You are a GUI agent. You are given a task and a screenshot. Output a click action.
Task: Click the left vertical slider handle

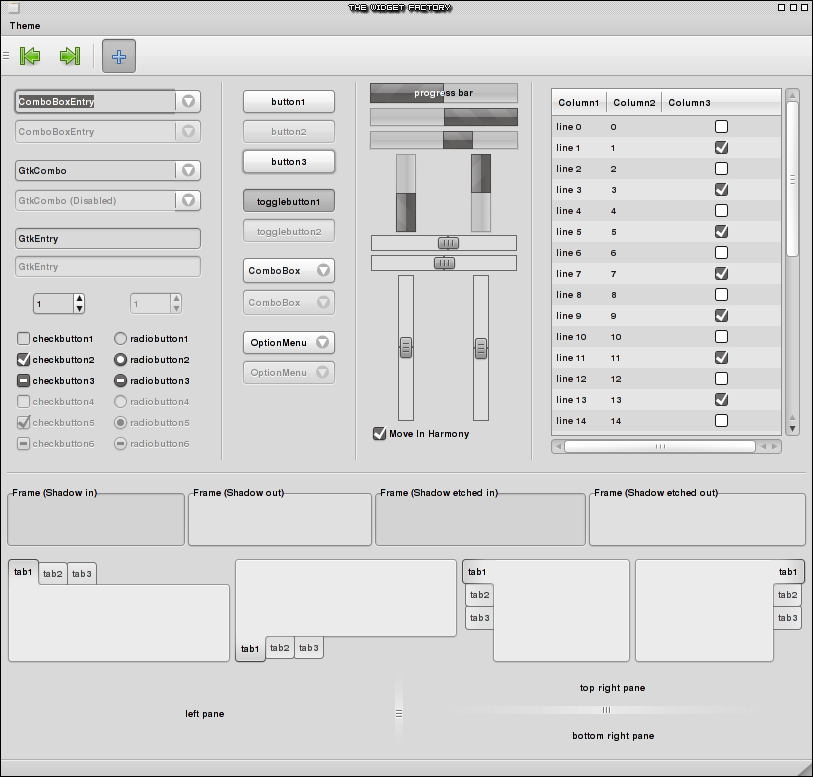406,348
